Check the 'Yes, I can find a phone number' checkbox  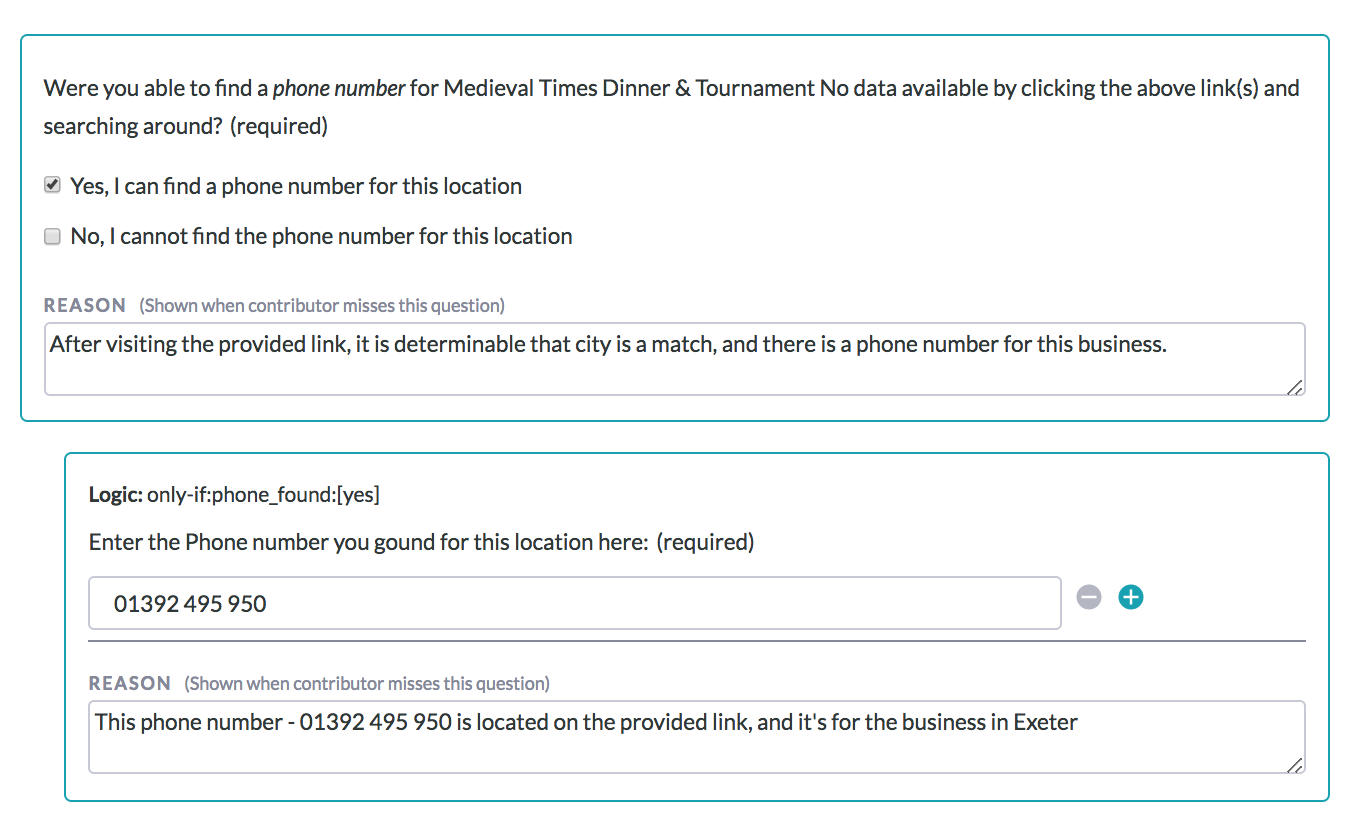(x=52, y=186)
